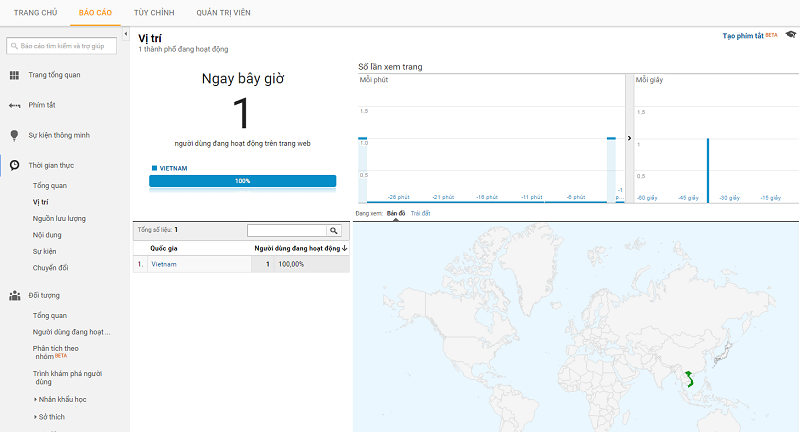Click the Vietnam 100% blue bar

[242, 181]
